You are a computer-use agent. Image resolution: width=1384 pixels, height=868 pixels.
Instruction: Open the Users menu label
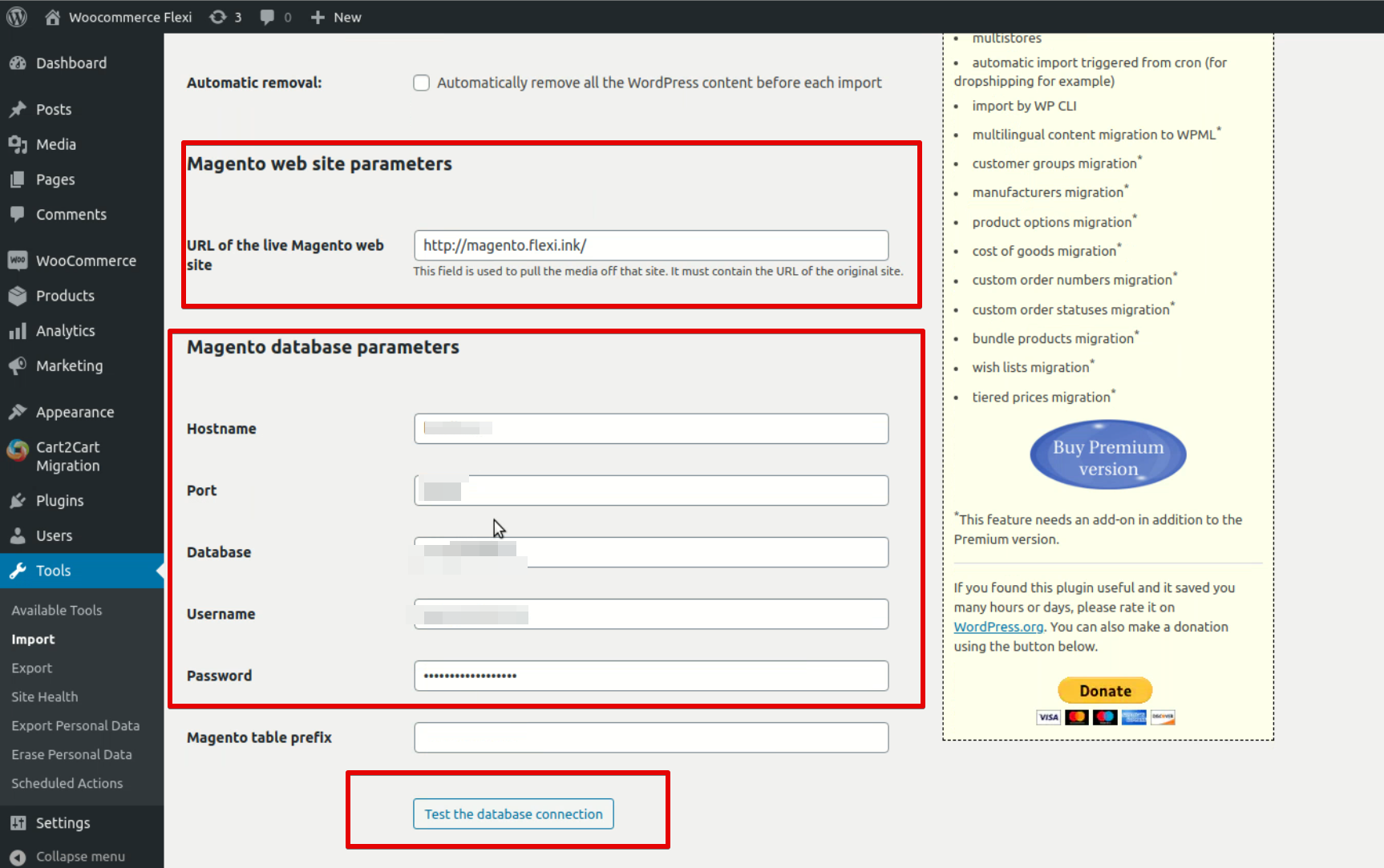click(55, 535)
